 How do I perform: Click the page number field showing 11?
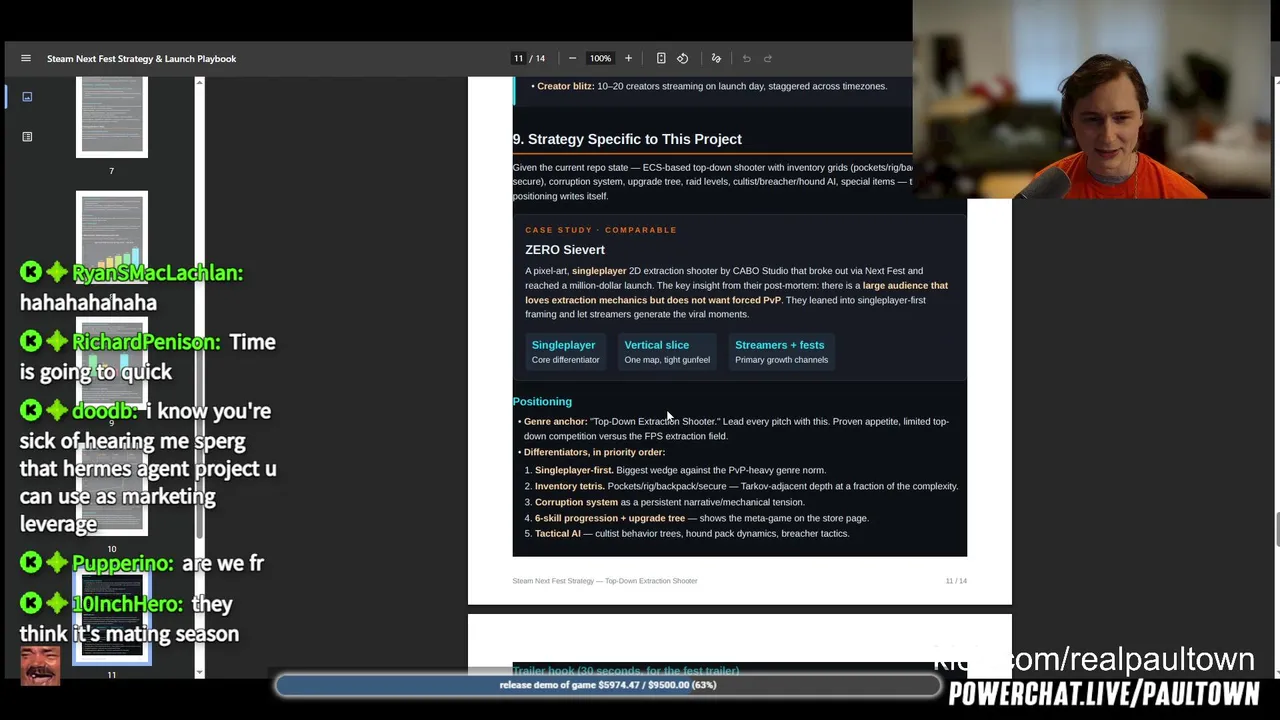519,58
